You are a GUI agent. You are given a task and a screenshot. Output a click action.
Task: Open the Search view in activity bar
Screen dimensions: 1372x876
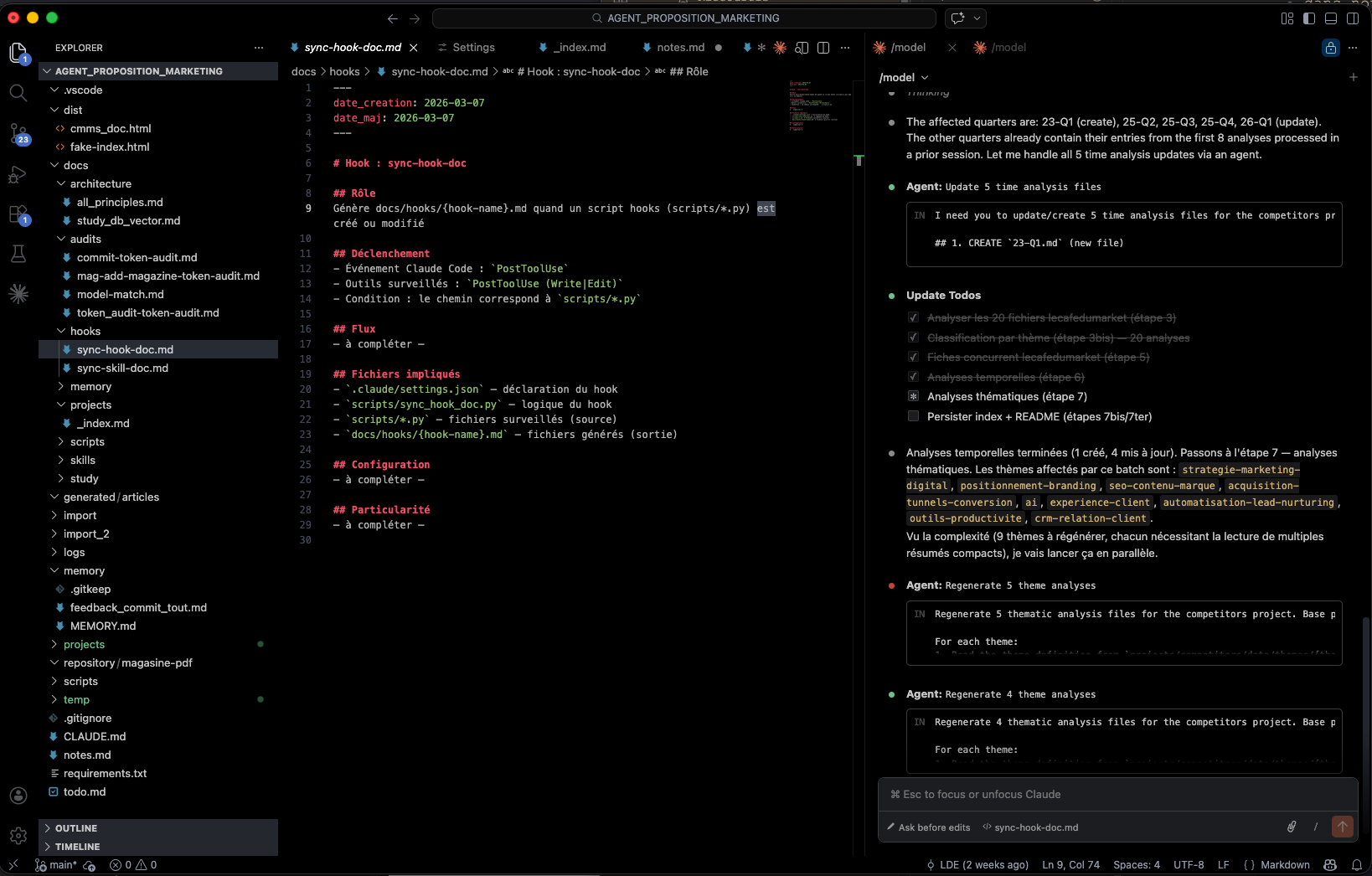[18, 92]
